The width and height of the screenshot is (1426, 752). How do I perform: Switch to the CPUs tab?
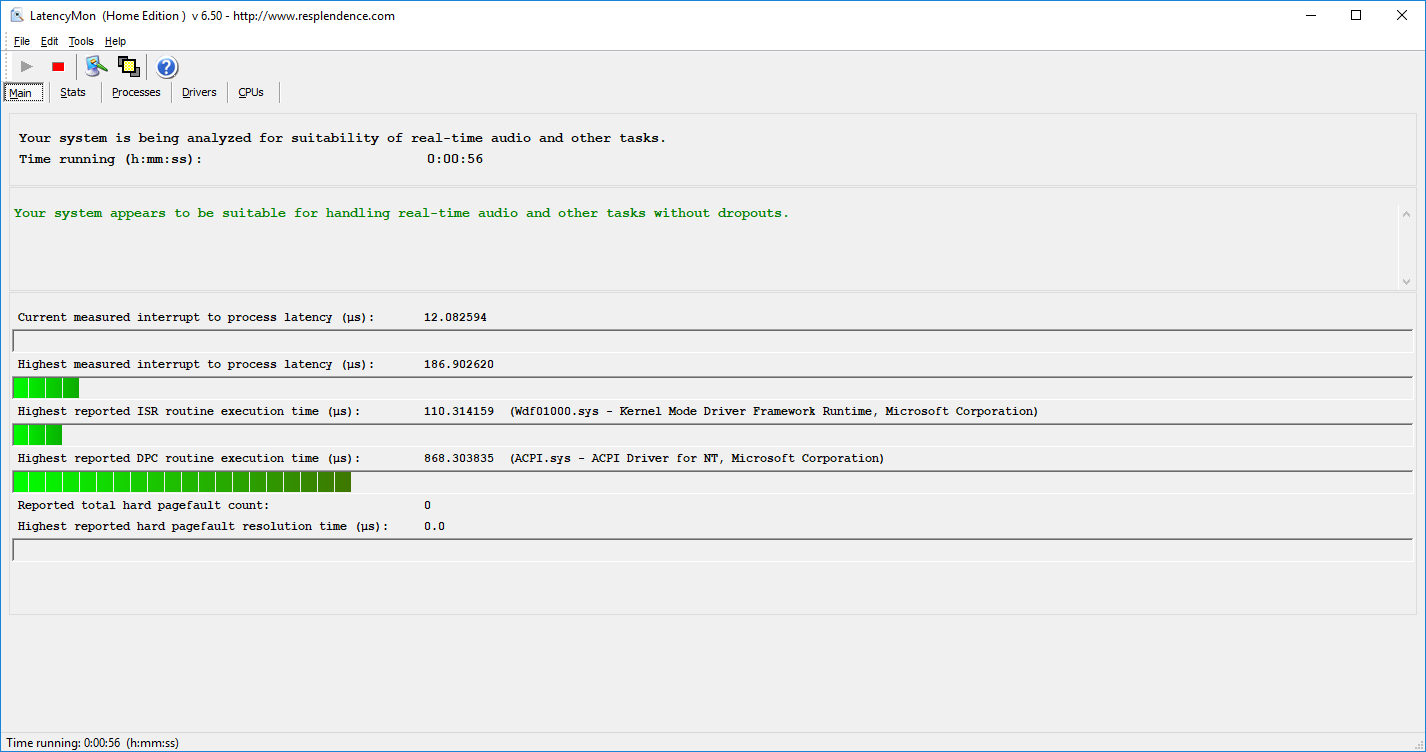(251, 92)
